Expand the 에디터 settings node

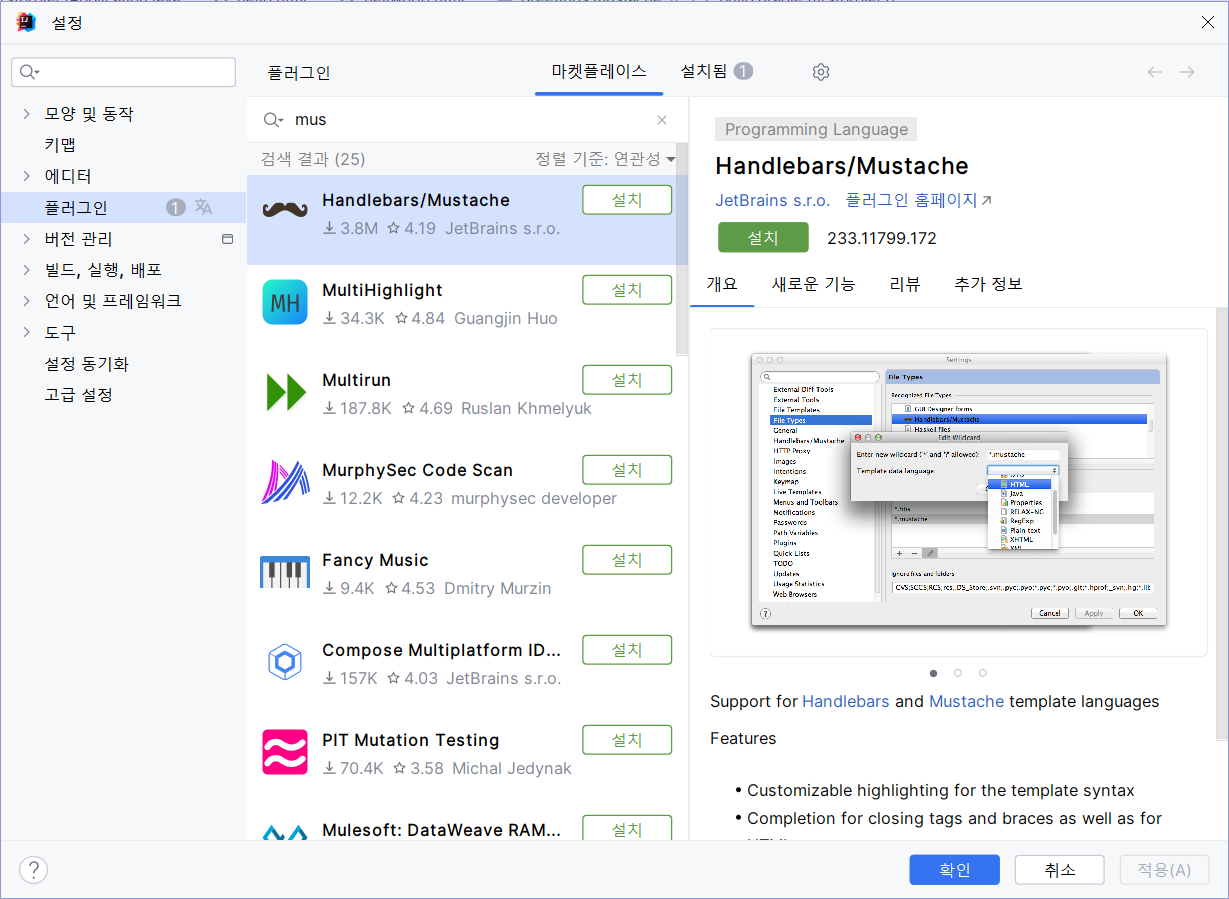26,176
